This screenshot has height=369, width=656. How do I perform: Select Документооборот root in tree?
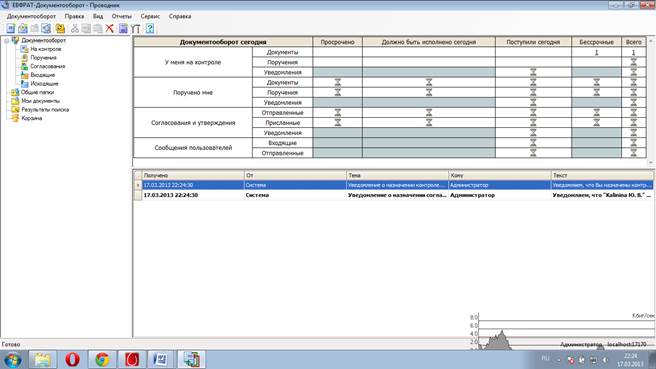[x=44, y=41]
